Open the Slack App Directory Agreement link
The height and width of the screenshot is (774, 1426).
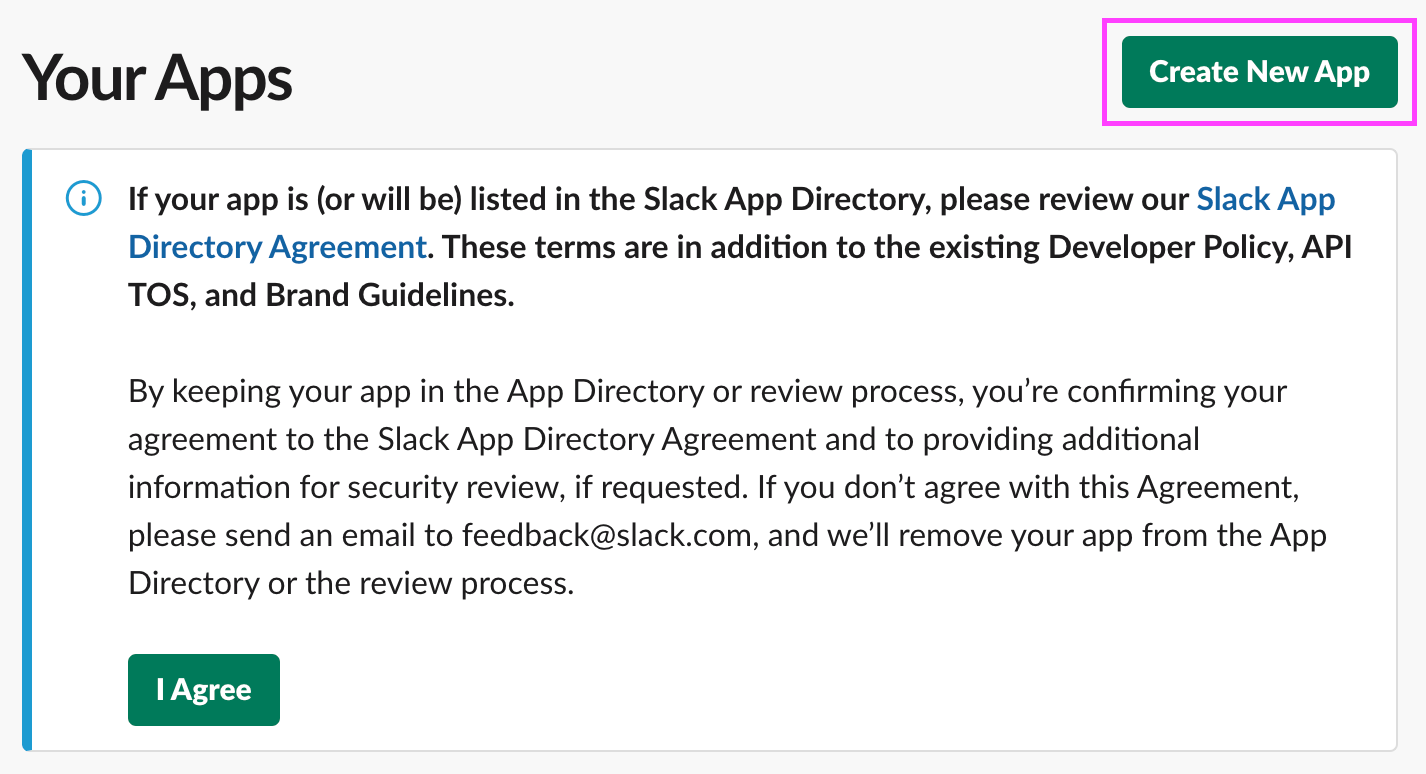(1265, 199)
